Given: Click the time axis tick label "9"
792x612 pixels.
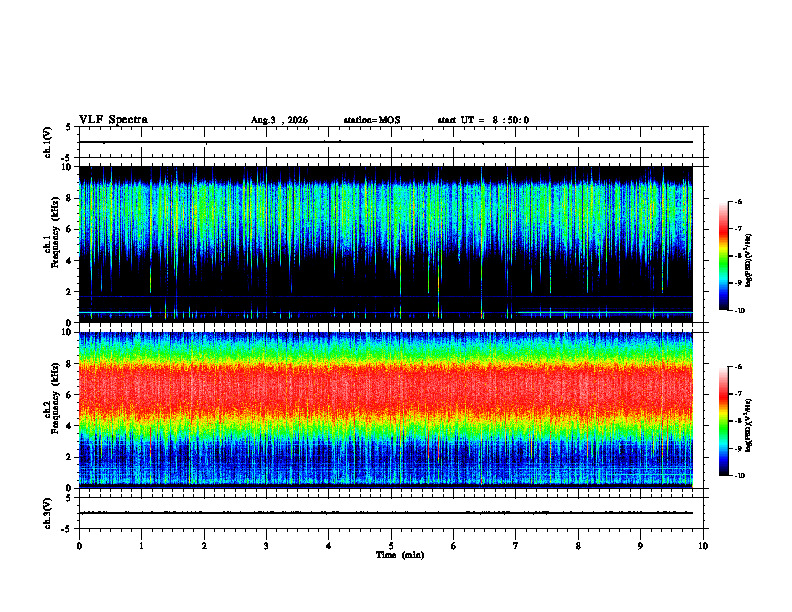Looking at the screenshot, I should (x=640, y=546).
